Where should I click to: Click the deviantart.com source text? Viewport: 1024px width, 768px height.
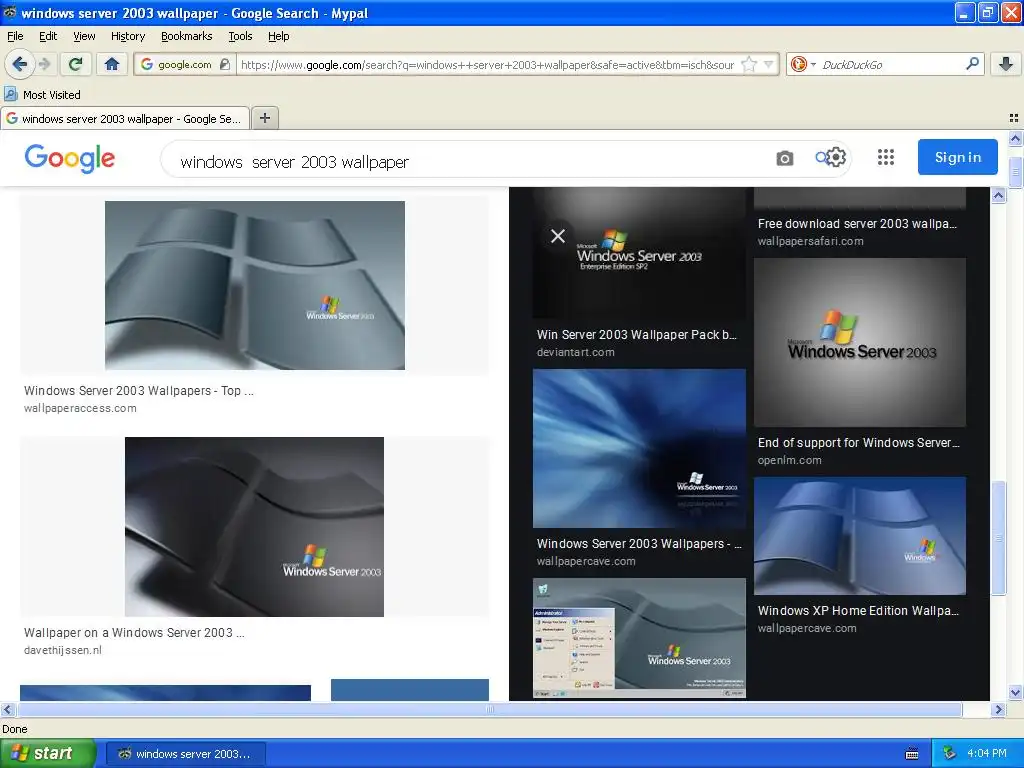pyautogui.click(x=575, y=352)
